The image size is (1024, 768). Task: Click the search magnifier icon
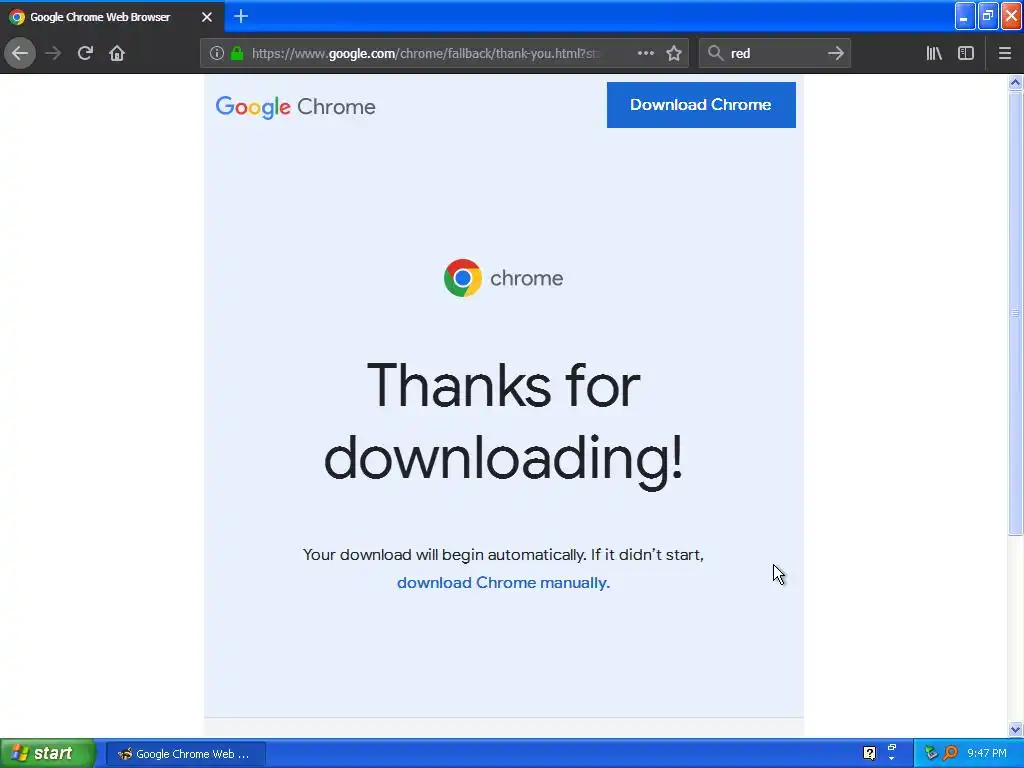point(716,53)
